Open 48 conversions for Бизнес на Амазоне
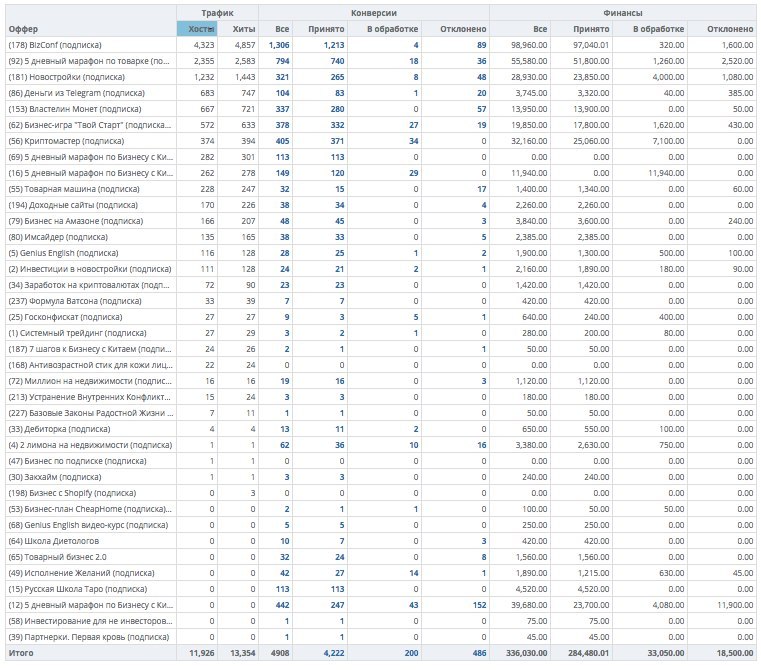 (285, 221)
